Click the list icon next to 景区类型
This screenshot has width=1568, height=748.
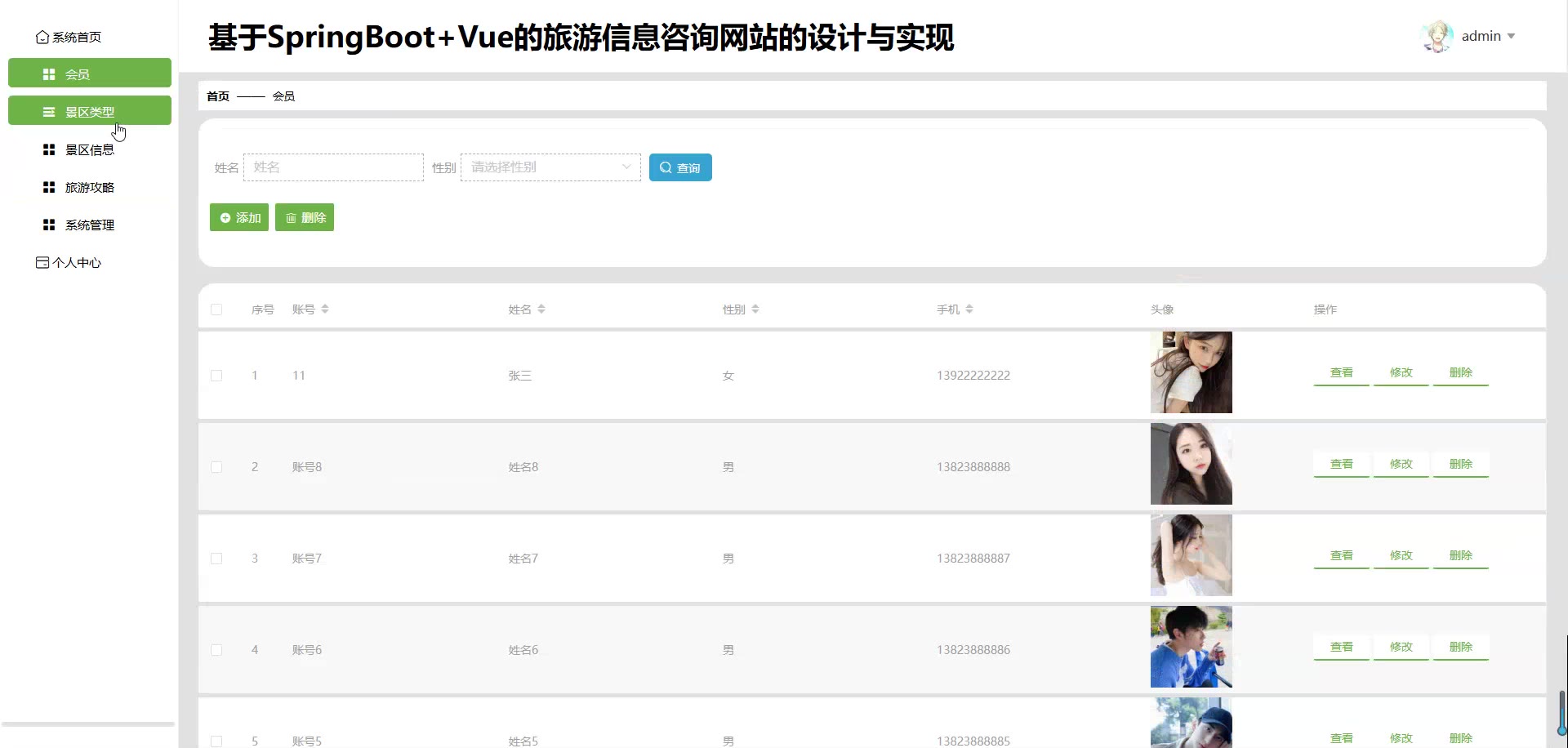pos(49,112)
